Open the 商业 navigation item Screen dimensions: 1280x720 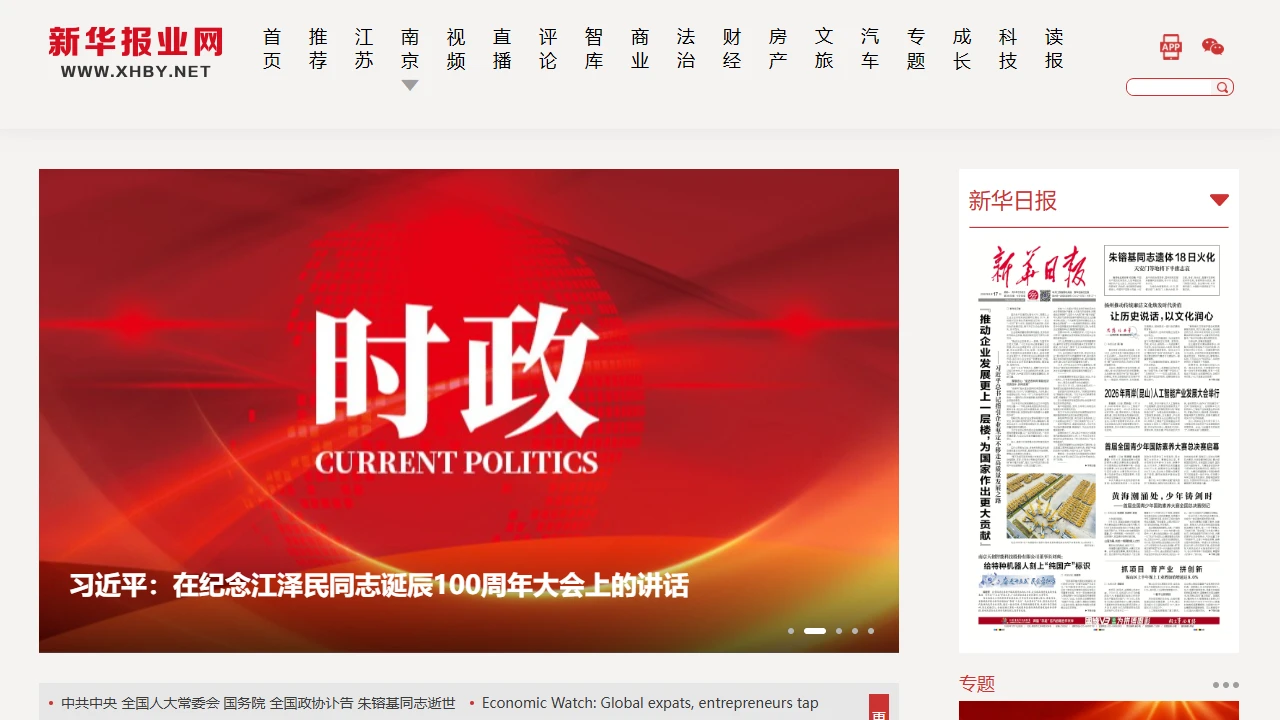[640, 49]
